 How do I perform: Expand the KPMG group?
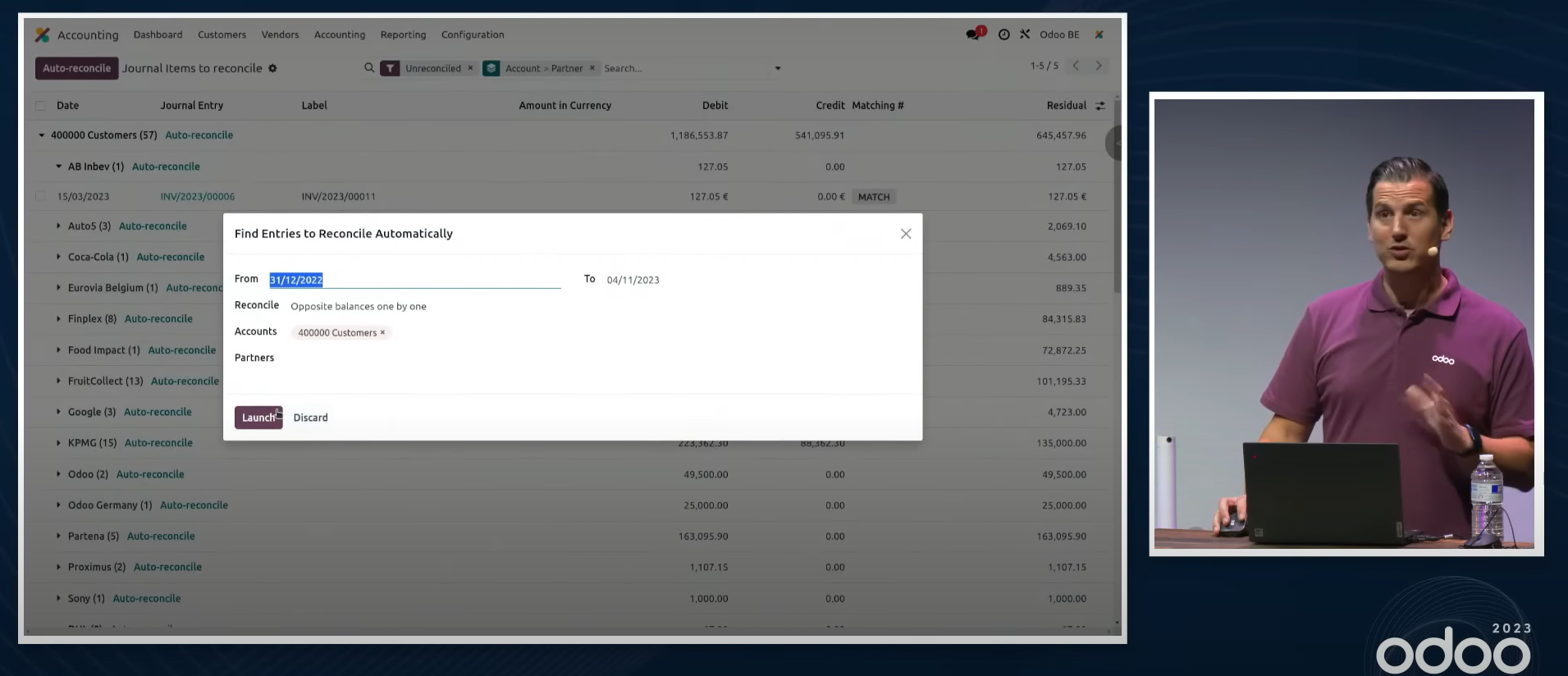58,443
